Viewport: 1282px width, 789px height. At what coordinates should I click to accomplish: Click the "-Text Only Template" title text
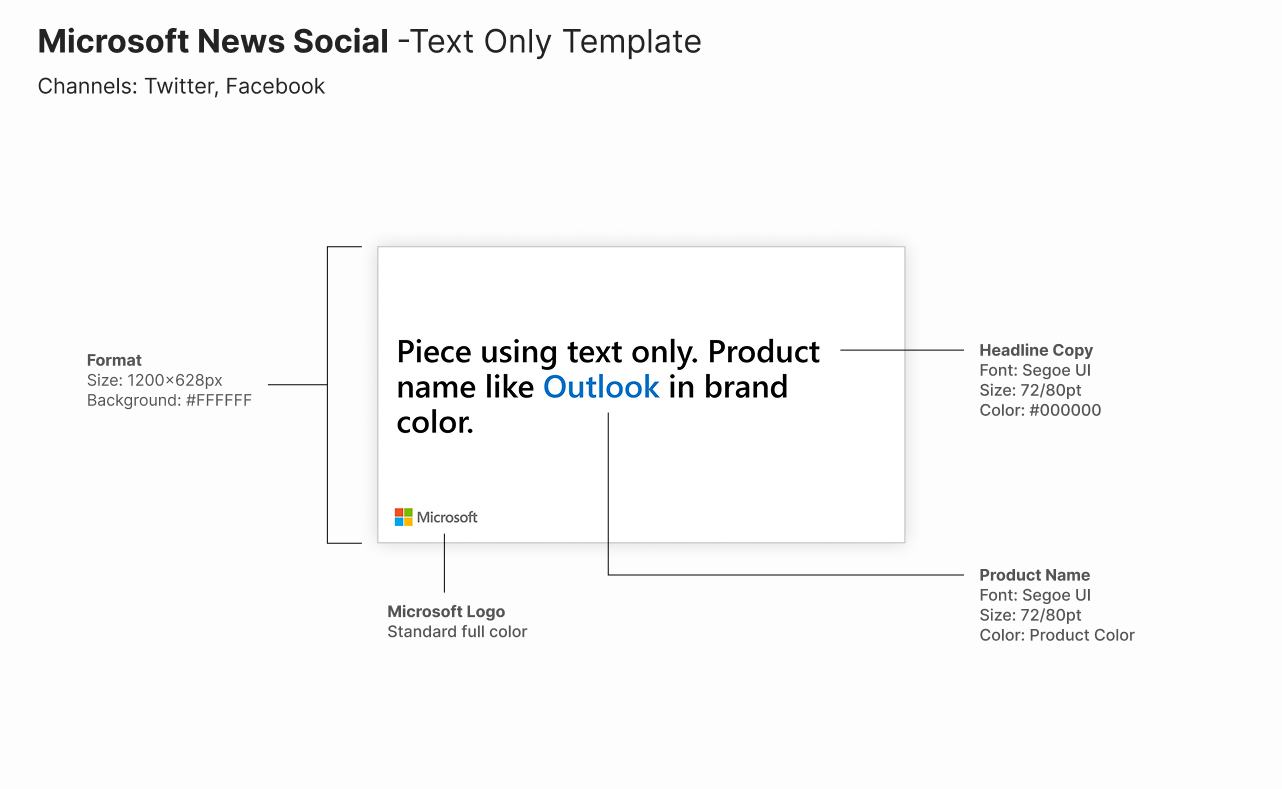point(549,42)
